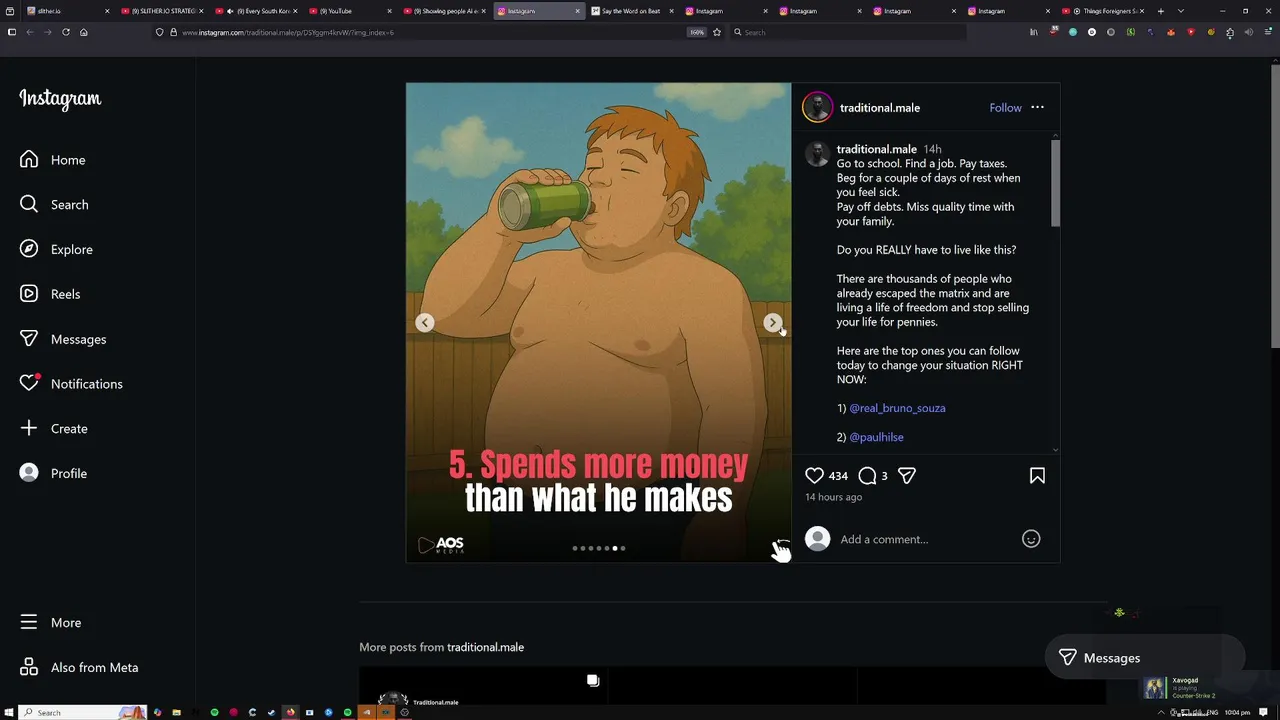Open Reels from the sidebar
1280x720 pixels.
50,294
